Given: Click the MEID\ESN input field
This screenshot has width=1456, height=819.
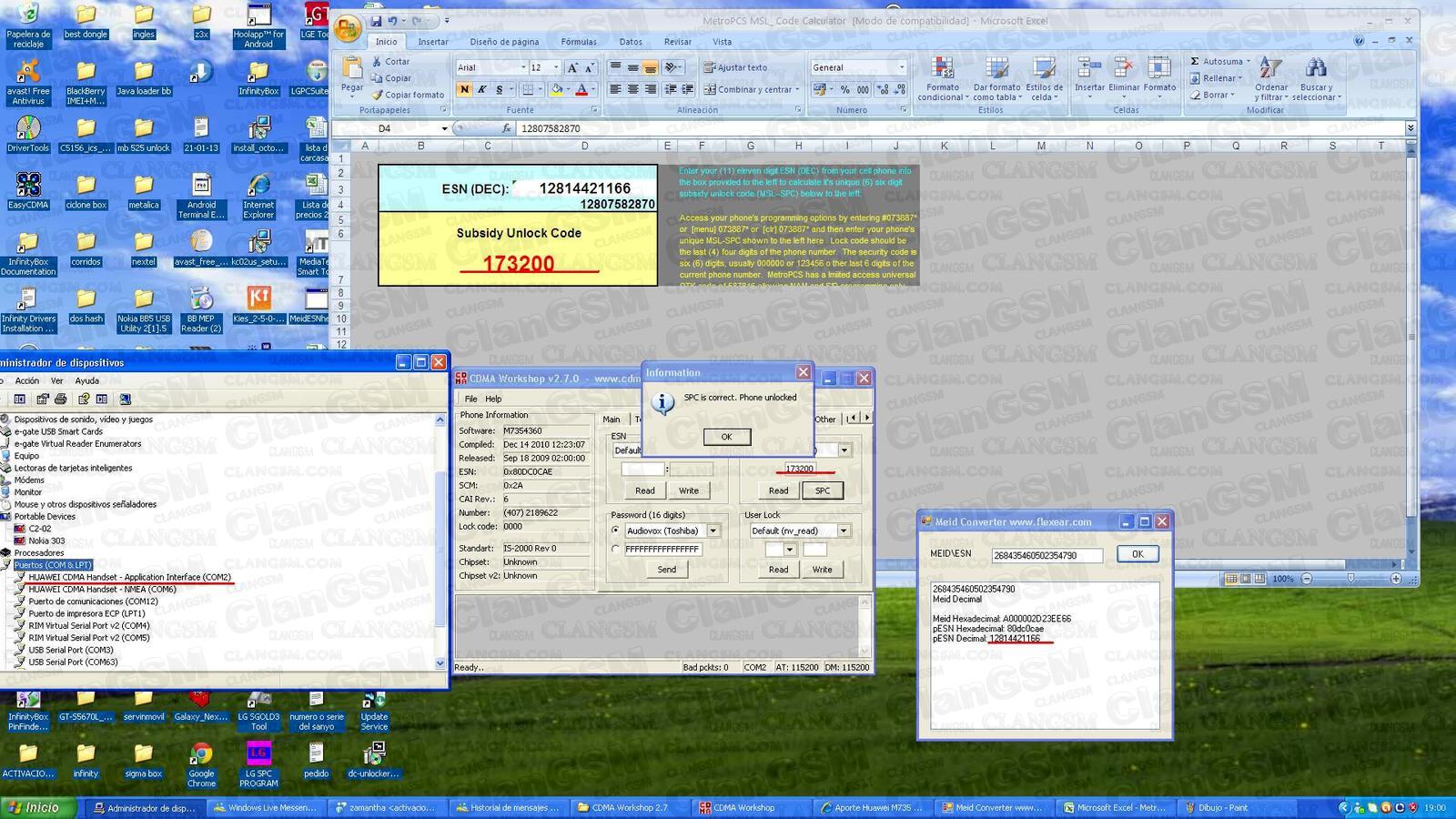Looking at the screenshot, I should 1046,555.
